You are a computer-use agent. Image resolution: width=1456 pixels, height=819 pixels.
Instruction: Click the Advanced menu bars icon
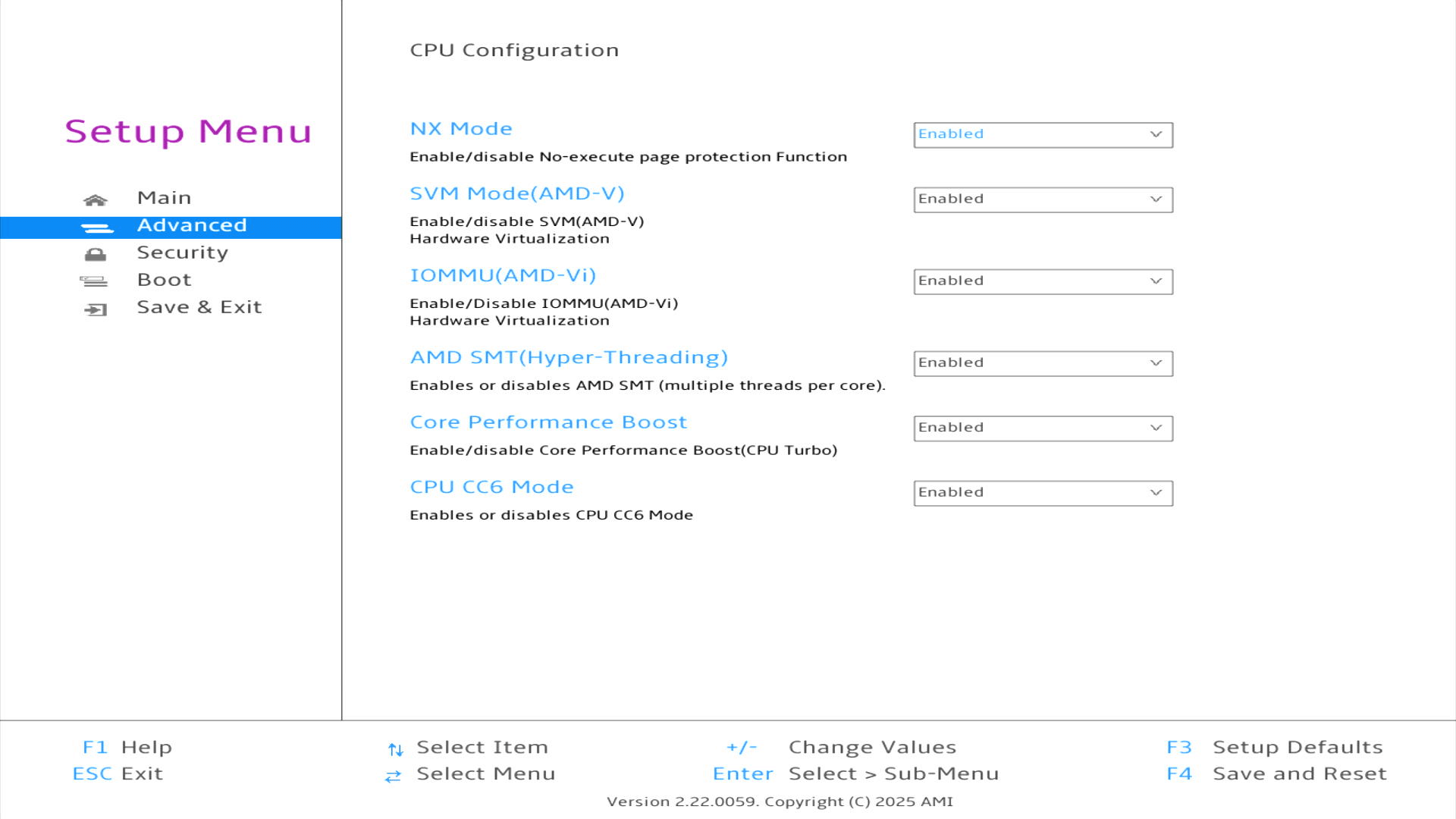(96, 227)
